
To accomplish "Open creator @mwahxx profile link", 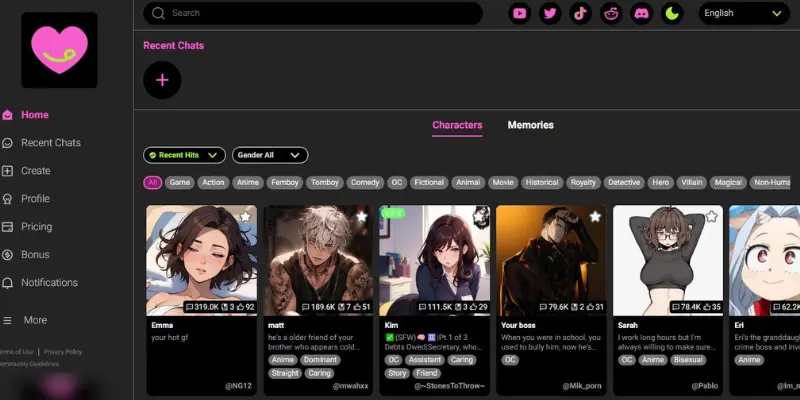I will [x=351, y=386].
